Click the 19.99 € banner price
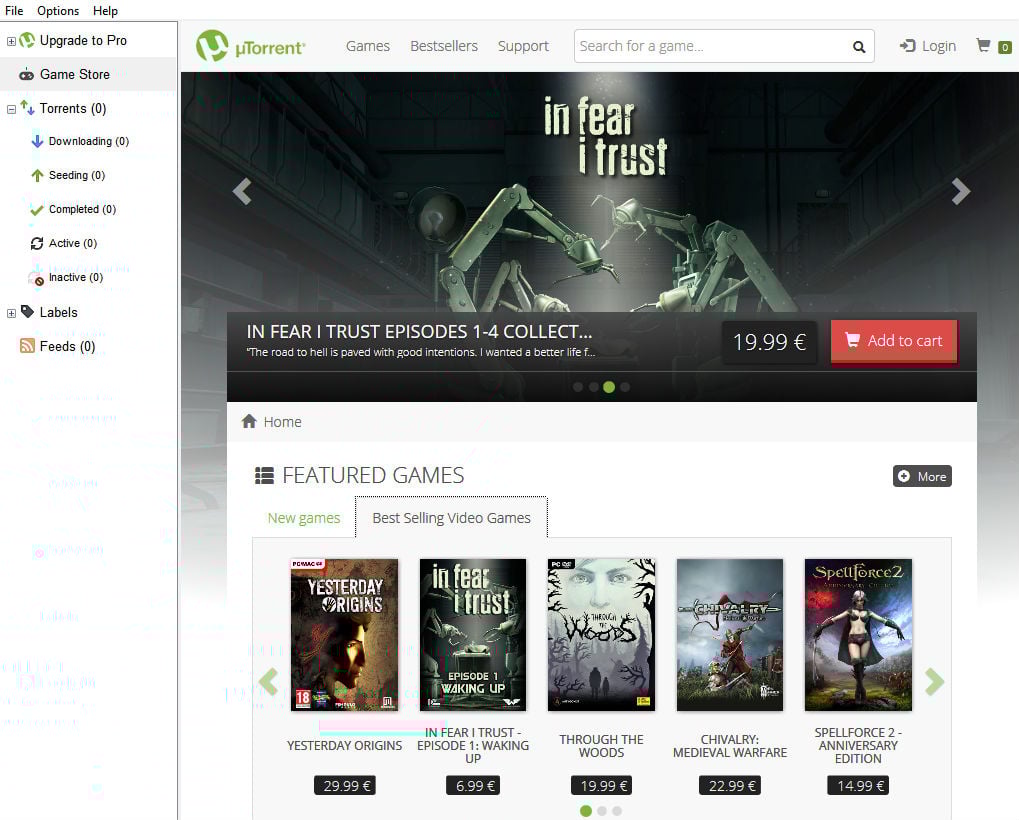The height and width of the screenshot is (820, 1019). (x=769, y=342)
